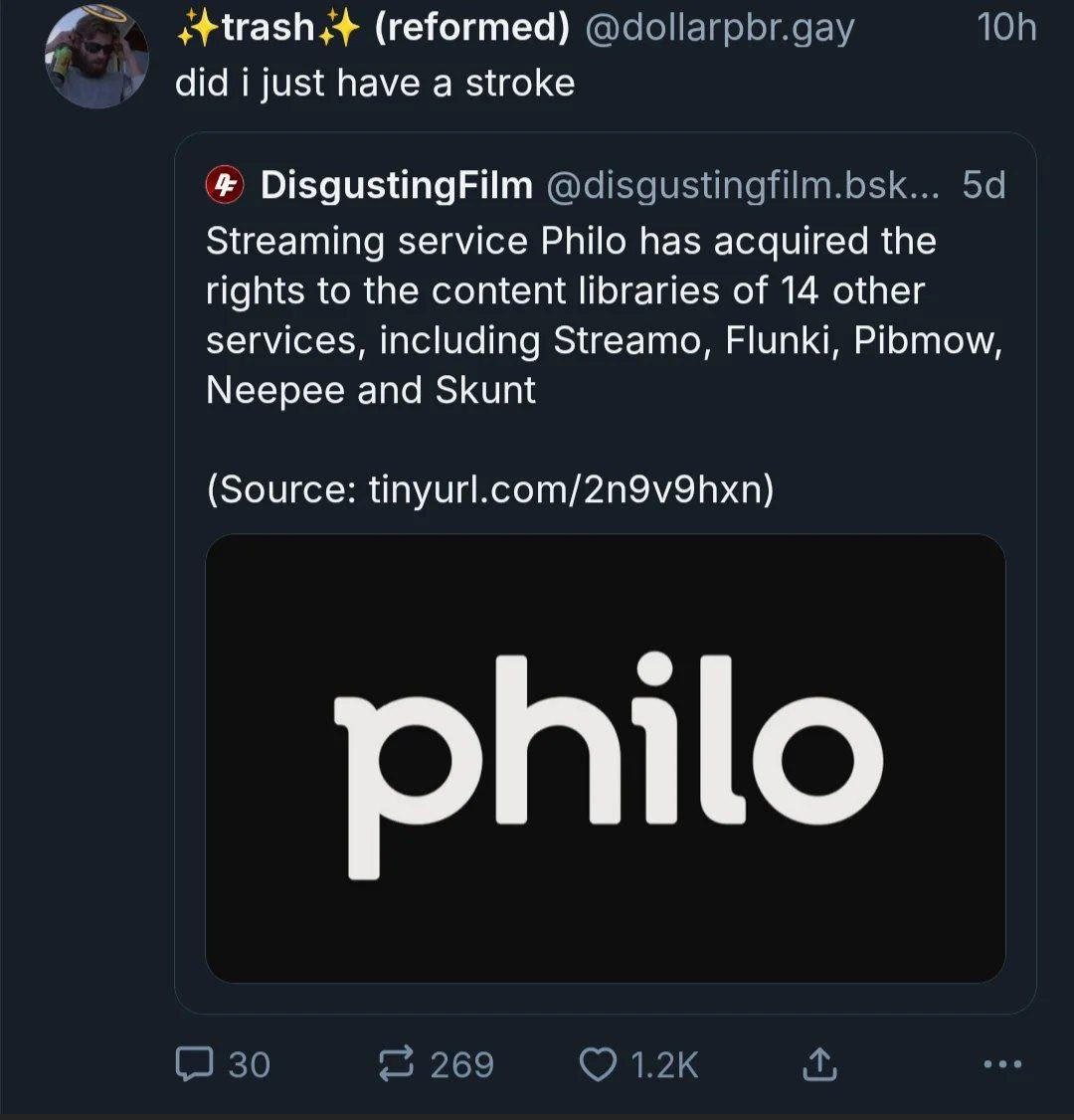This screenshot has height=1120, width=1074.
Task: Click the DisgustingFilm red avatar icon
Action: click(225, 185)
